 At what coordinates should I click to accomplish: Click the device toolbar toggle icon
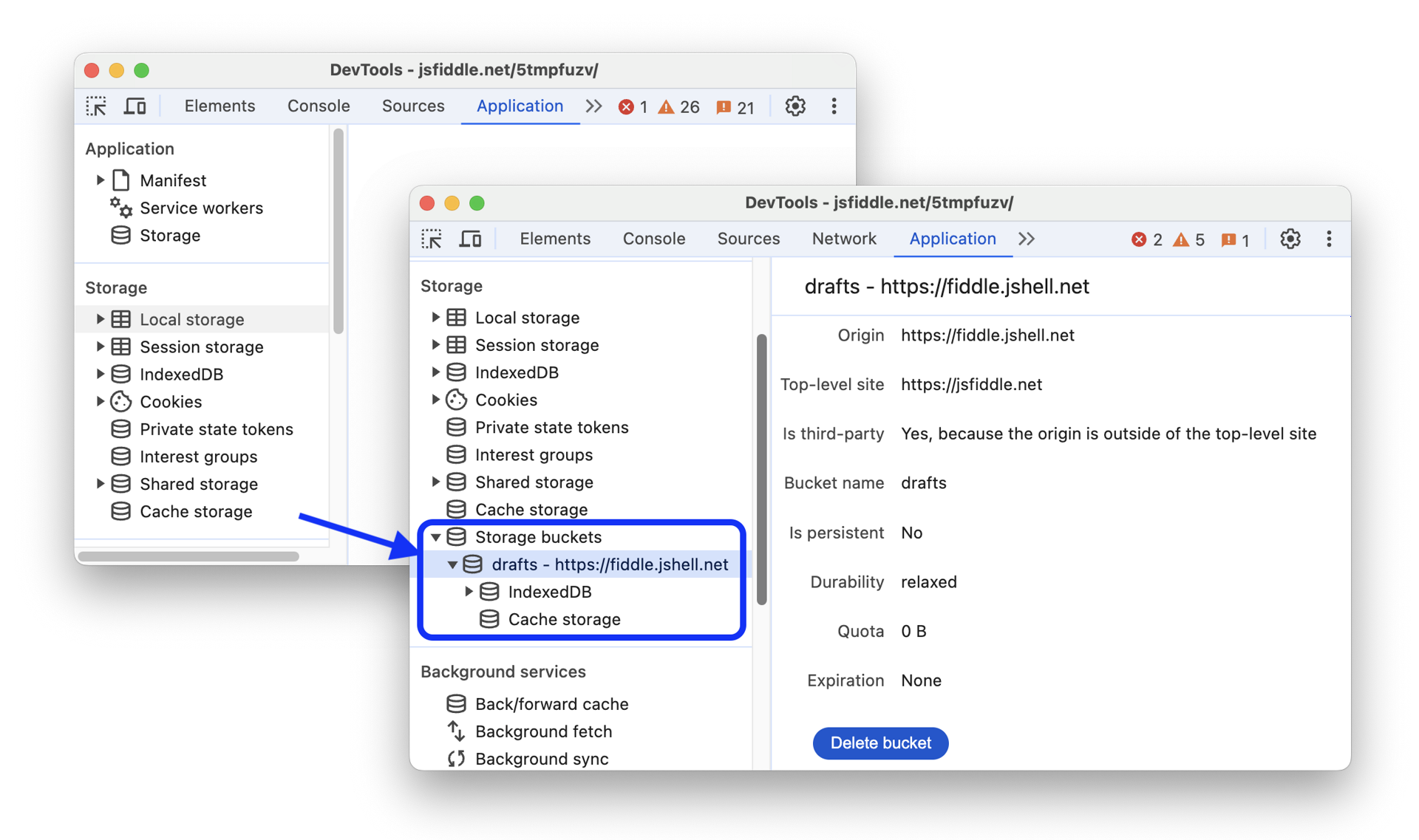(471, 238)
